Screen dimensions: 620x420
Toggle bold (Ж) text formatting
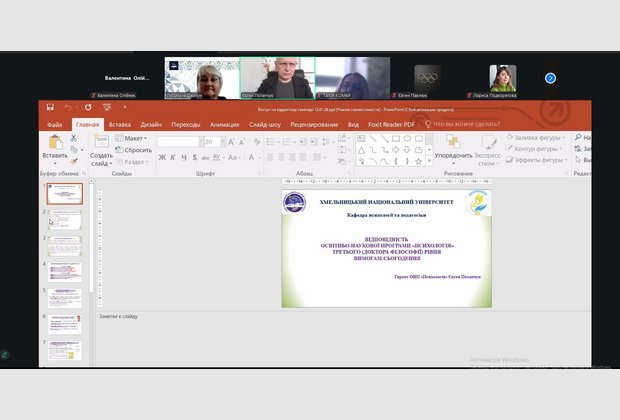coord(162,159)
